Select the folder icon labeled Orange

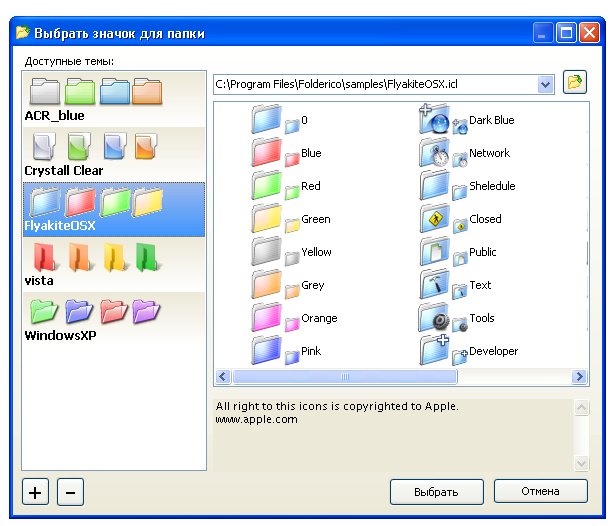[x=266, y=317]
